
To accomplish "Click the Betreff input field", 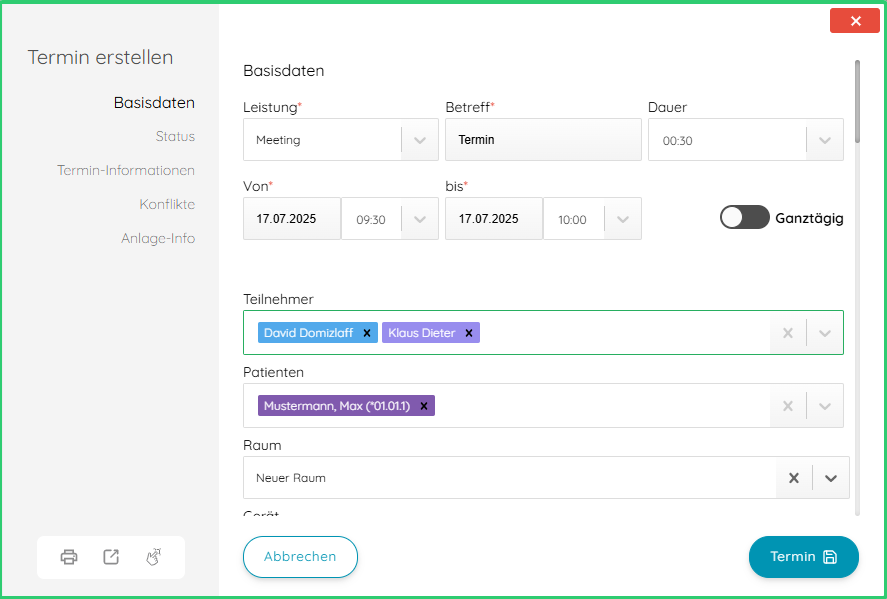I will [543, 140].
